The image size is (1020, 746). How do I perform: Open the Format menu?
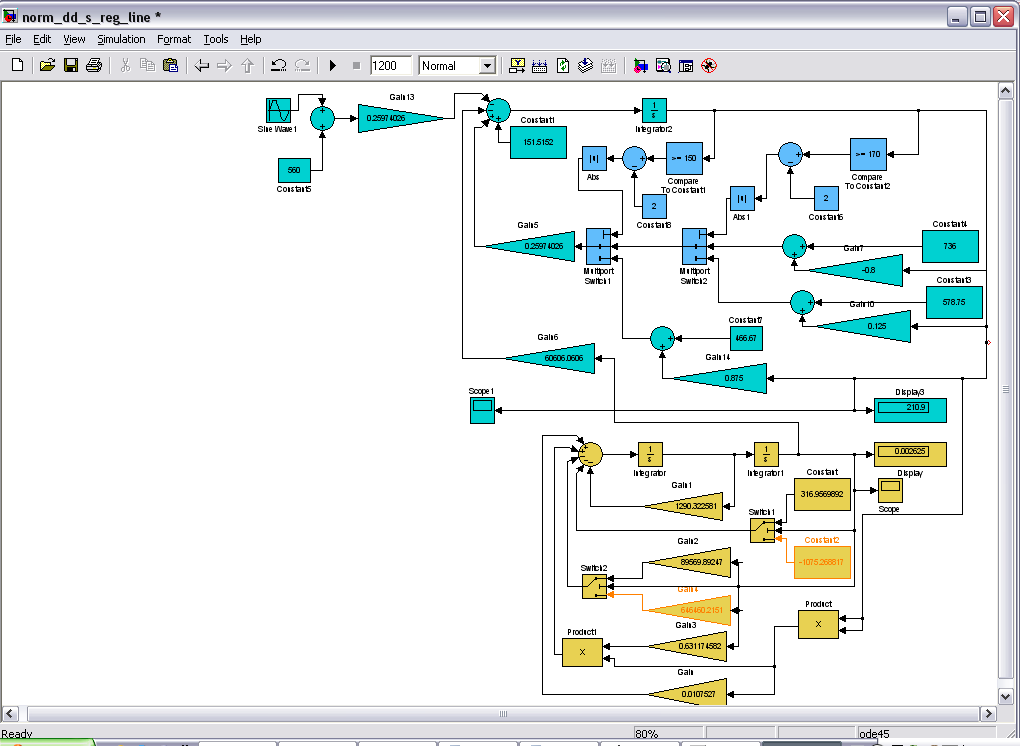click(173, 39)
